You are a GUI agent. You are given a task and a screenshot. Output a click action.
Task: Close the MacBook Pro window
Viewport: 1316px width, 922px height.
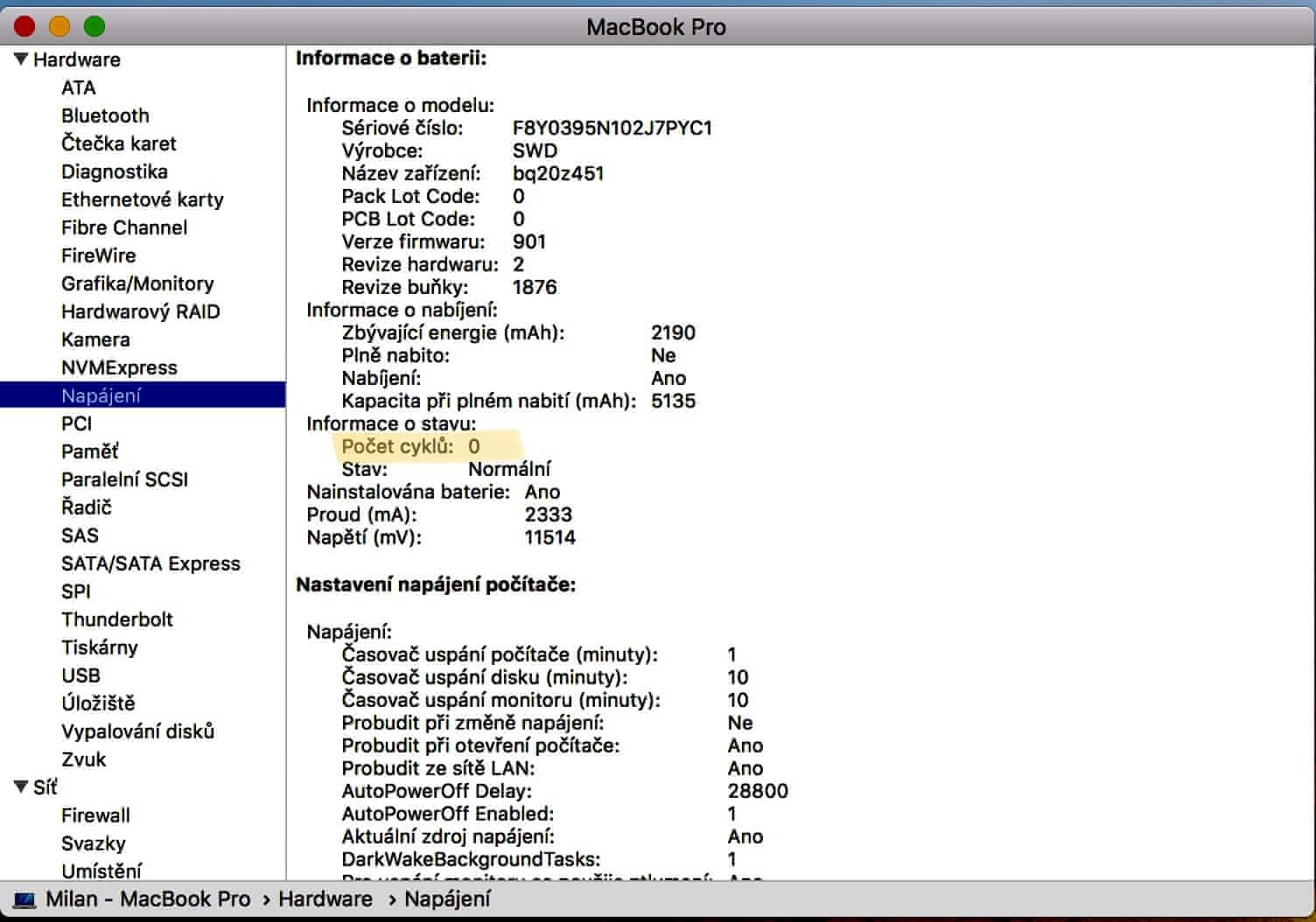(24, 27)
